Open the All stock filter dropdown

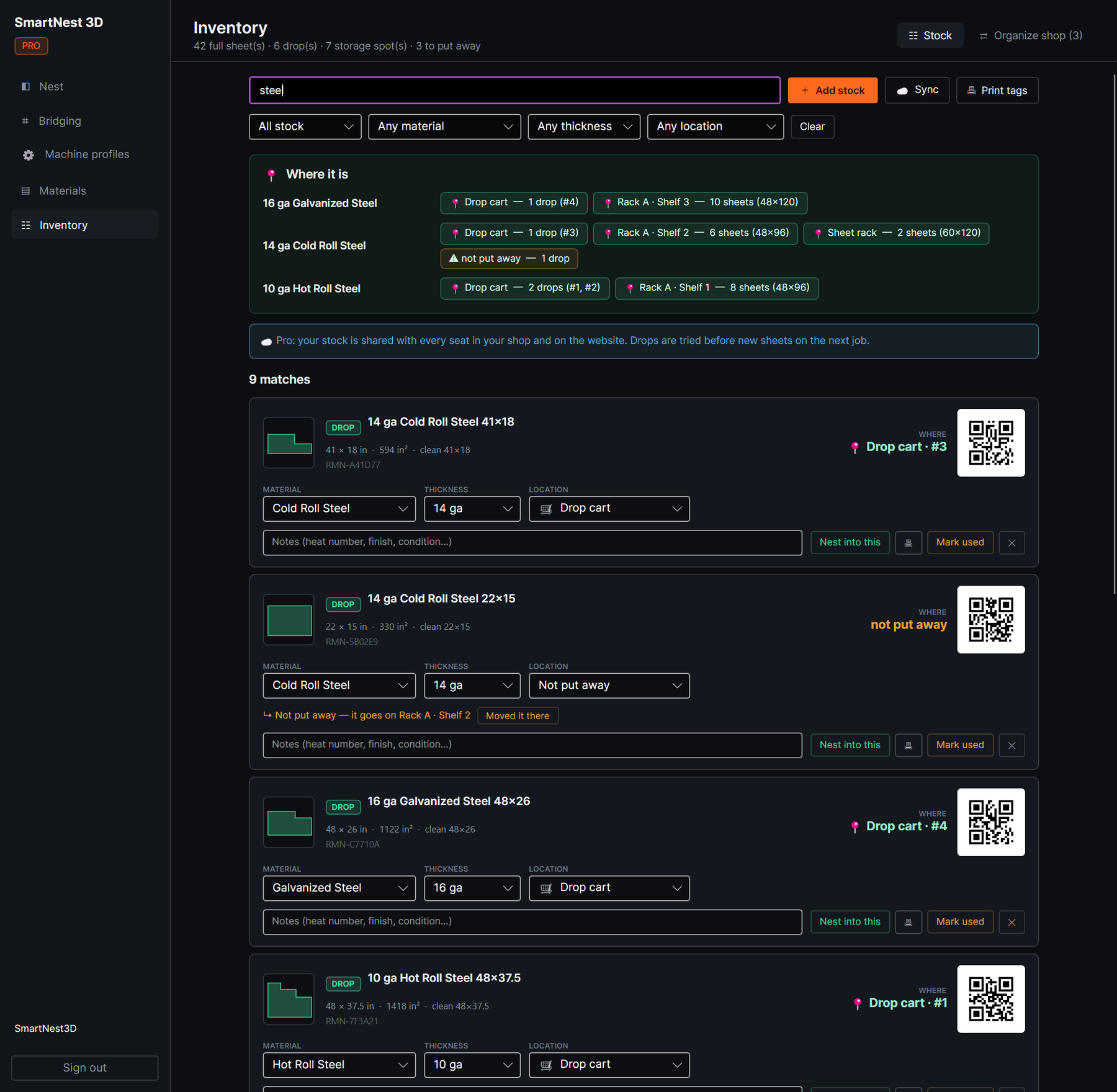coord(305,127)
